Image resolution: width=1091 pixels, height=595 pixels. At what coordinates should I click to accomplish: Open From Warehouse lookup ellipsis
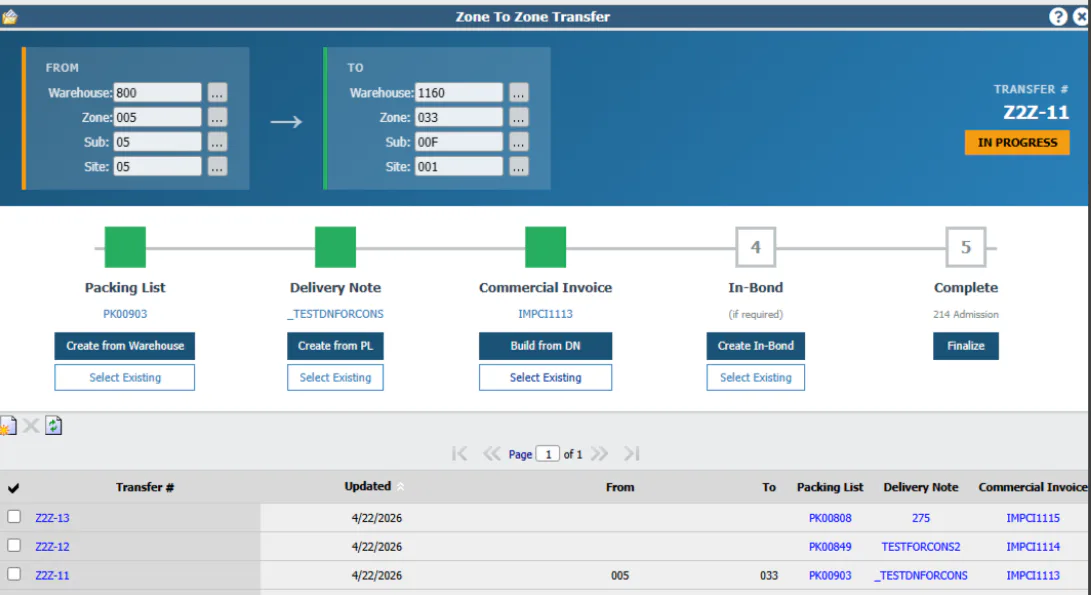coord(217,93)
